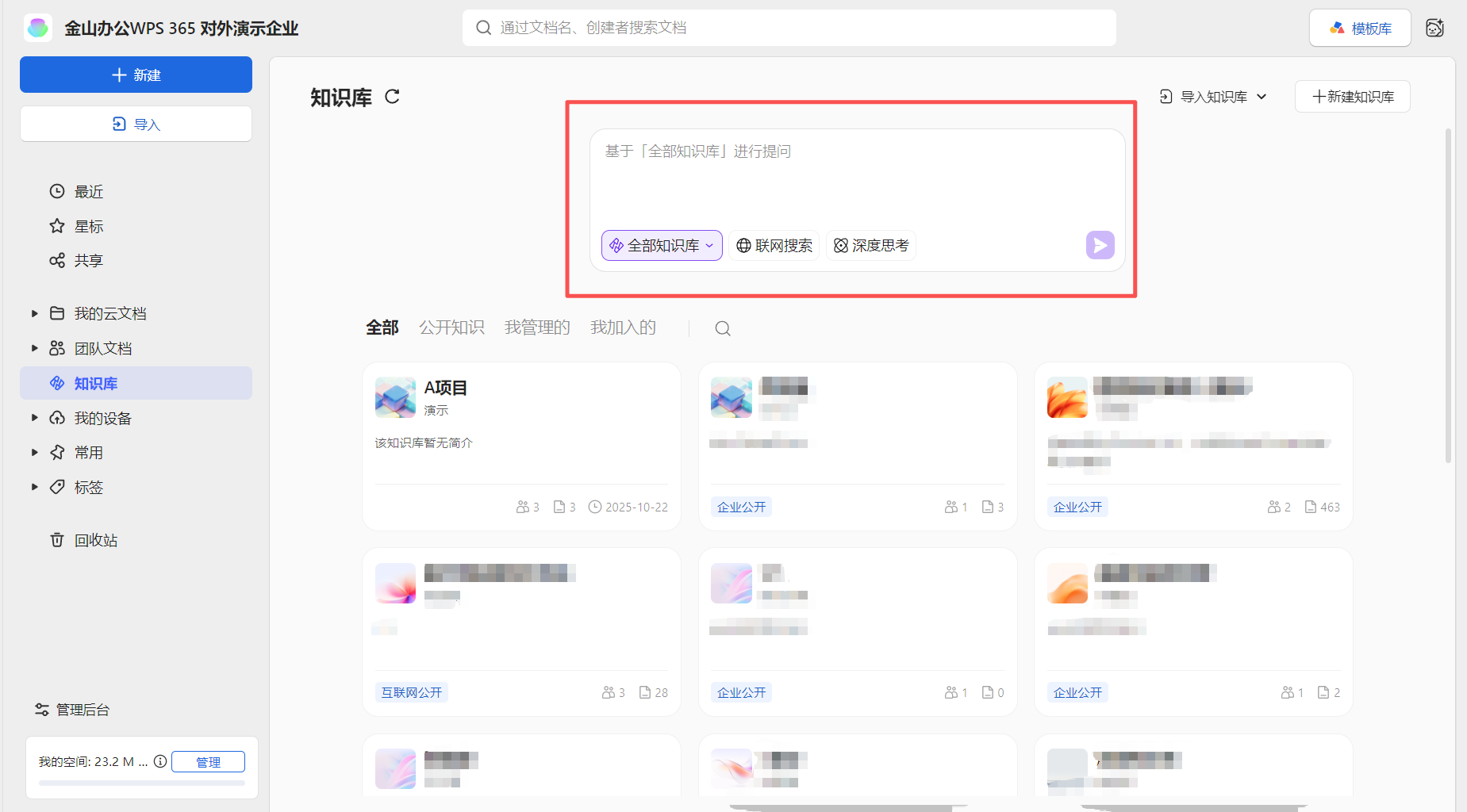This screenshot has width=1467, height=812.
Task: Focus the document search field
Action: 789,28
